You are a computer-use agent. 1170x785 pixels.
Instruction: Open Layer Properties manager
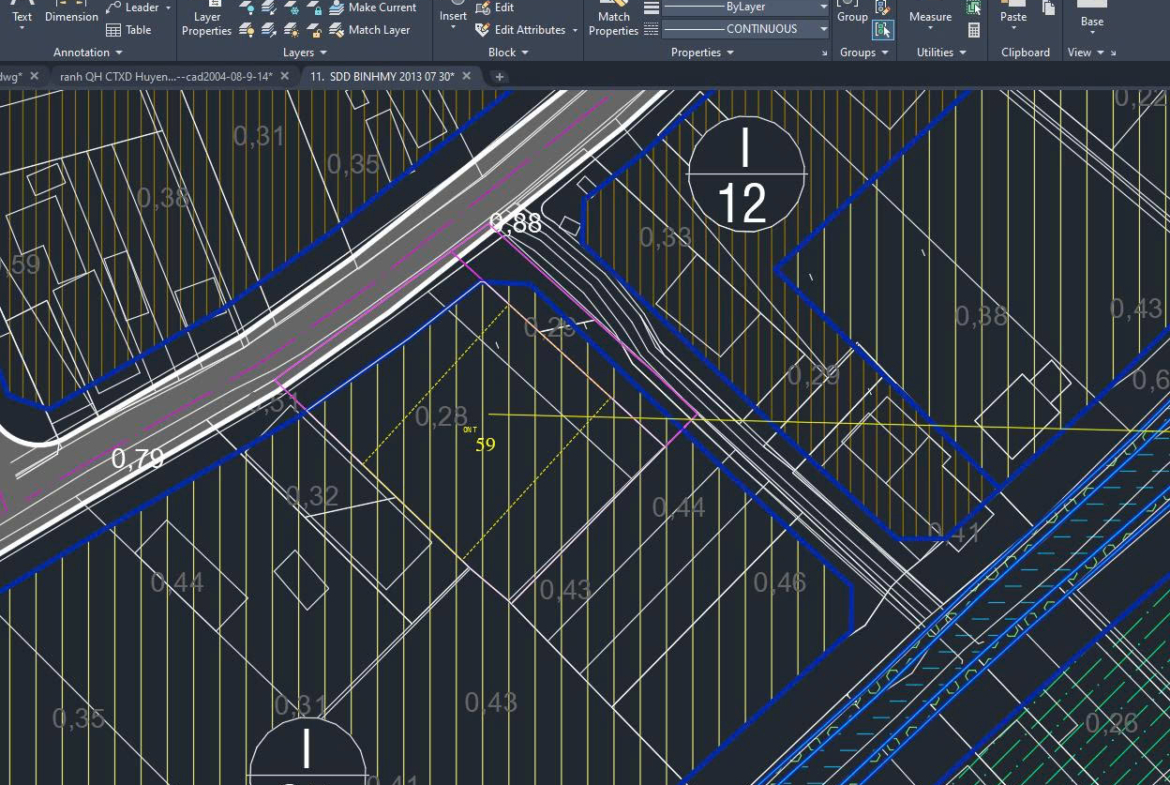(x=207, y=20)
